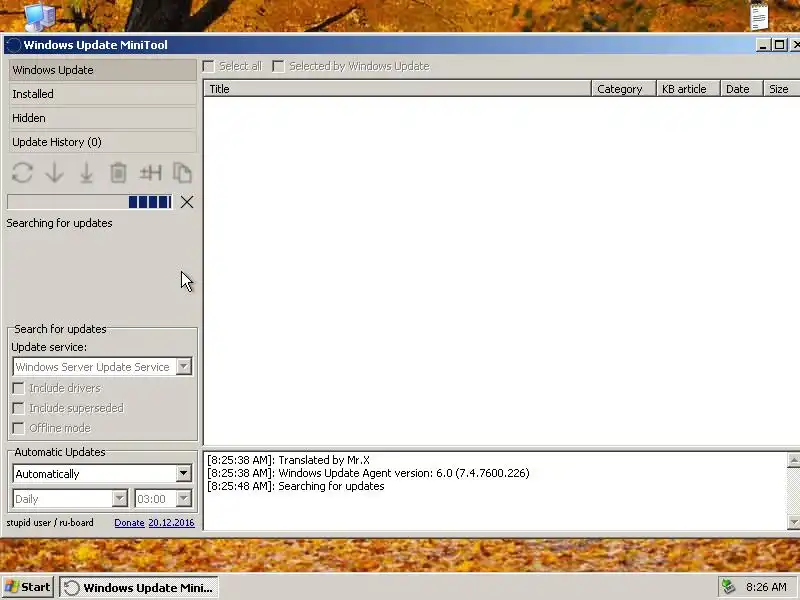Click the Copy to clipboard icon
The width and height of the screenshot is (800, 600).
(182, 173)
